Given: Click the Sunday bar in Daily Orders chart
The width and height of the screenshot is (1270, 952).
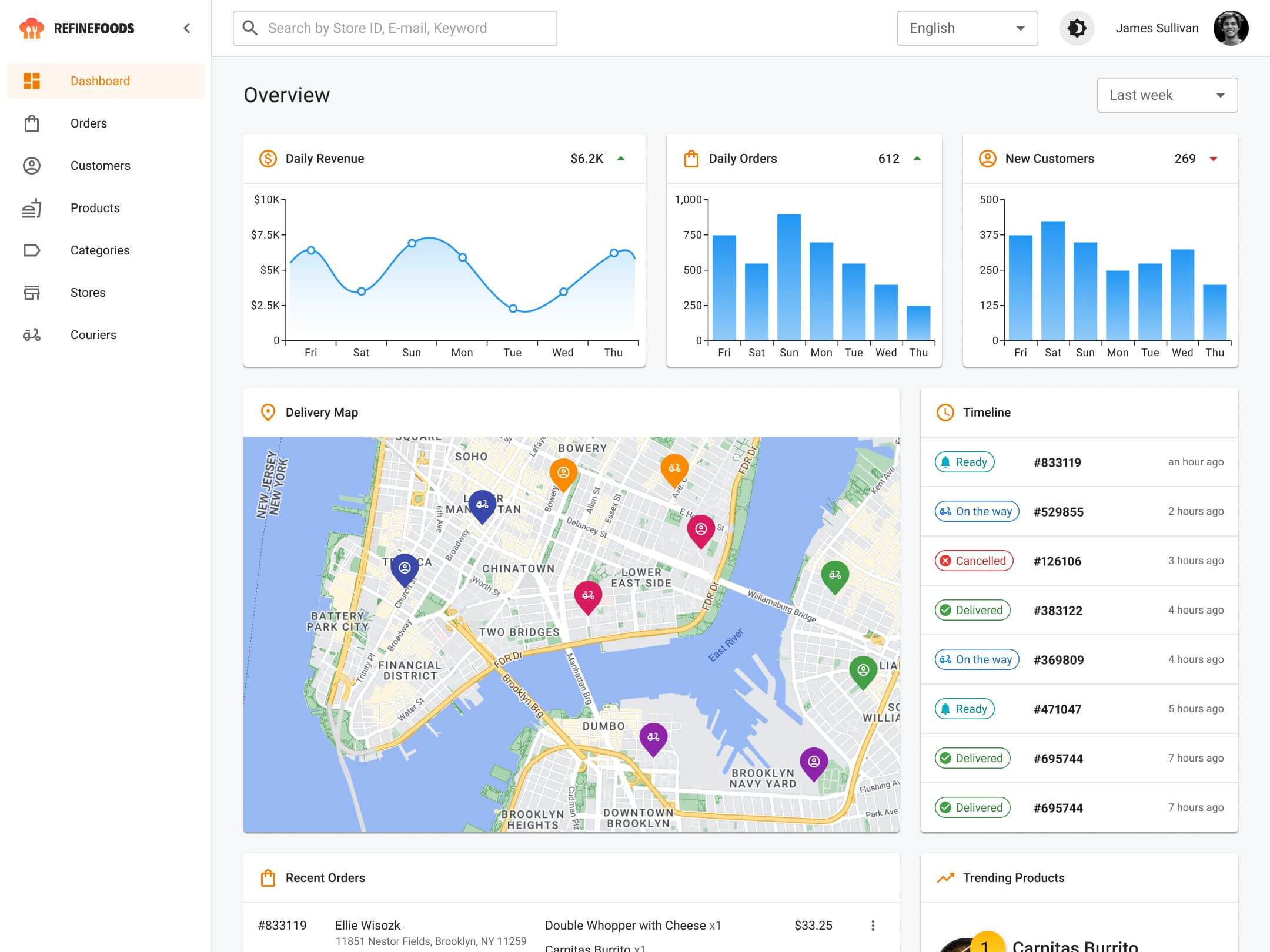Looking at the screenshot, I should (x=788, y=277).
